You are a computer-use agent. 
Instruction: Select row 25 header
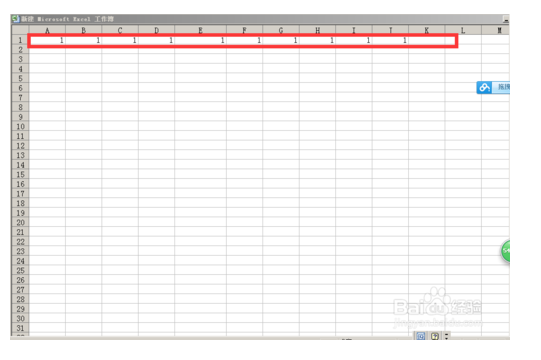(20, 271)
